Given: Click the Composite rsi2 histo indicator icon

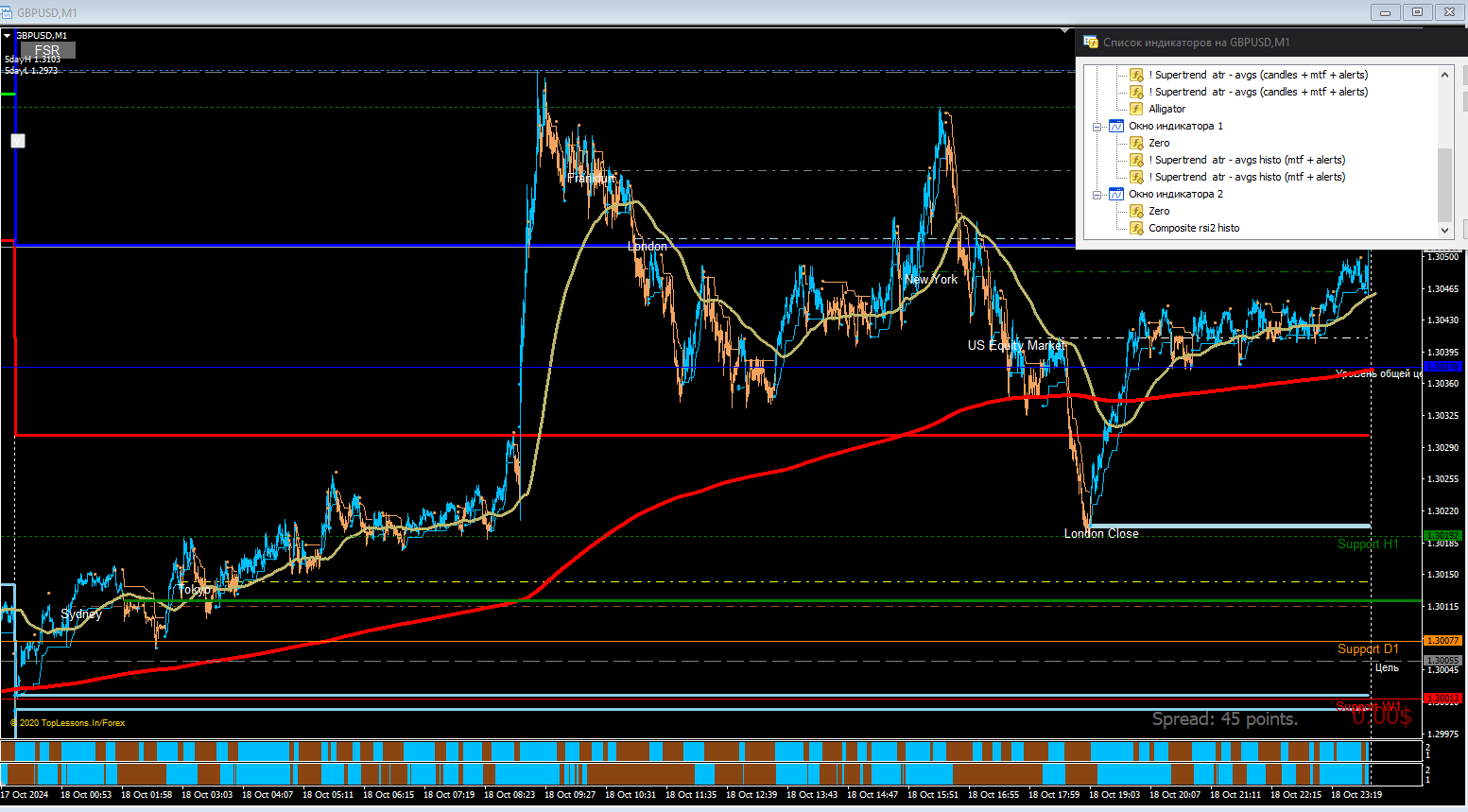Looking at the screenshot, I should point(1136,228).
